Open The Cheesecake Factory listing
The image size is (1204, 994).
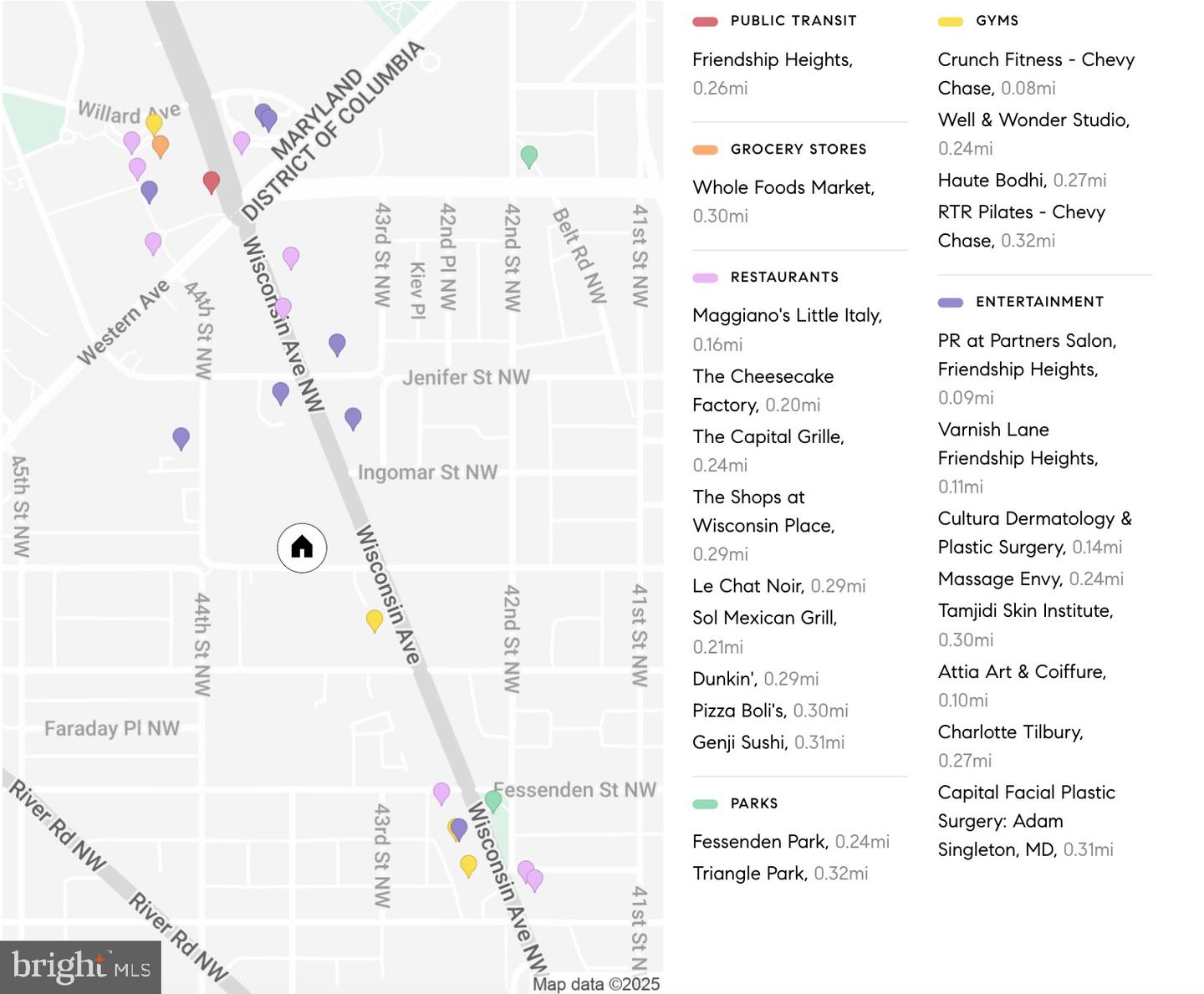click(763, 390)
